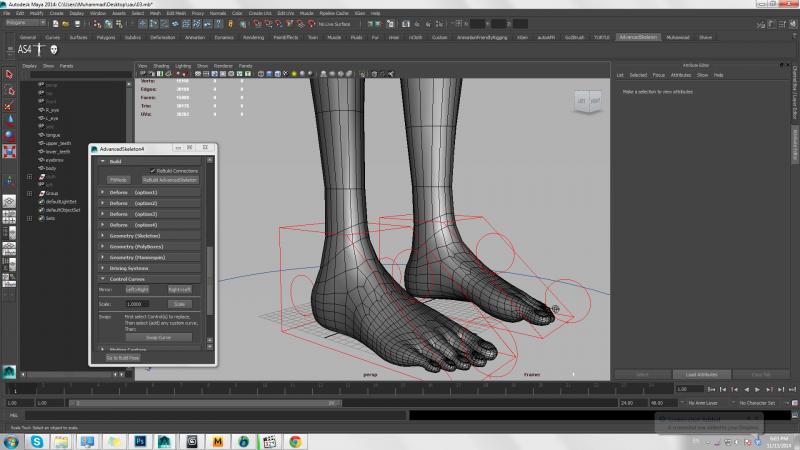Toggle the Rebuild Connections checkbox
800x450 pixels.
point(153,171)
